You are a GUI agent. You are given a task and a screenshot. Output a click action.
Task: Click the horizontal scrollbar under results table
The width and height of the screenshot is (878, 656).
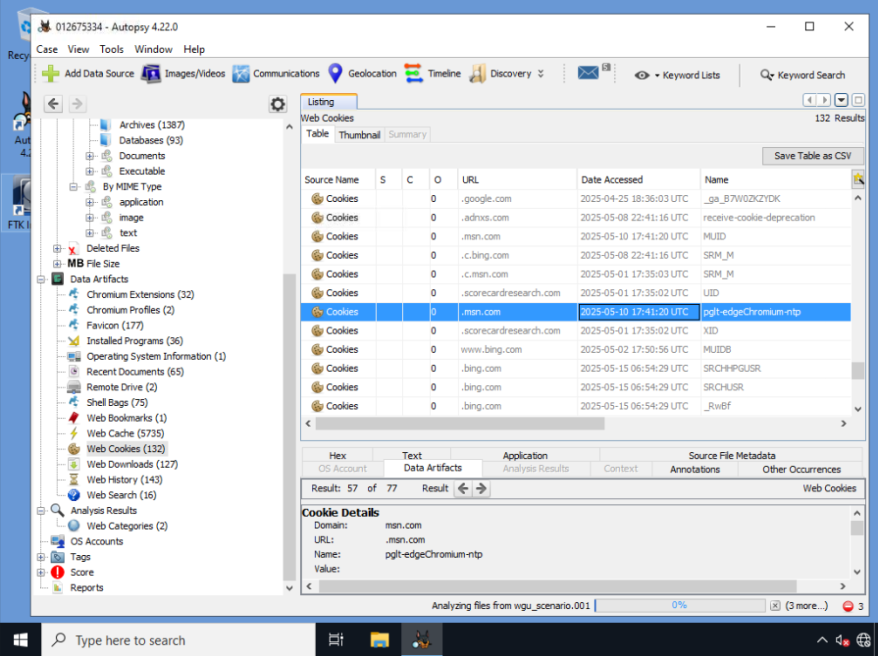pos(460,424)
